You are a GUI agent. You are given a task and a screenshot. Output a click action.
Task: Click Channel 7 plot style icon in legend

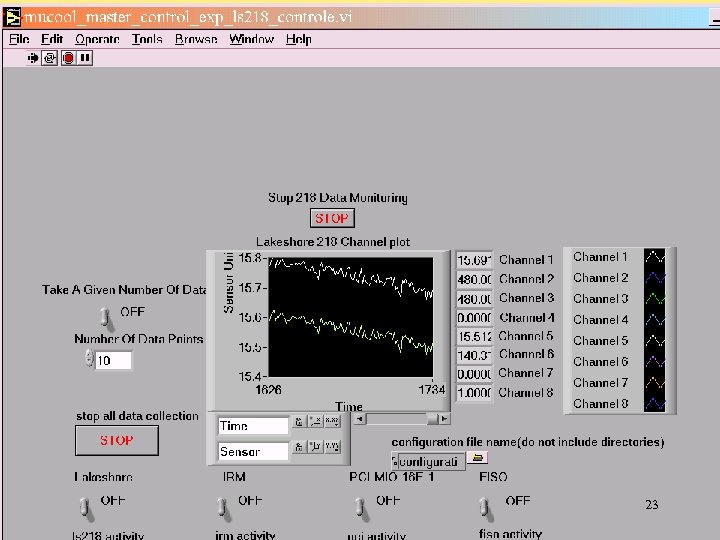coord(655,382)
